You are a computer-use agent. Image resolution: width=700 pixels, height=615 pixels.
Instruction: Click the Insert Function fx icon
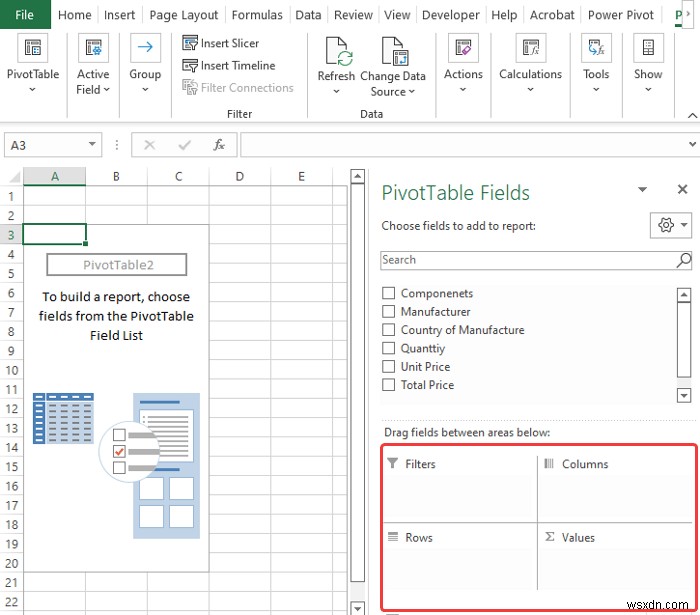click(x=219, y=145)
